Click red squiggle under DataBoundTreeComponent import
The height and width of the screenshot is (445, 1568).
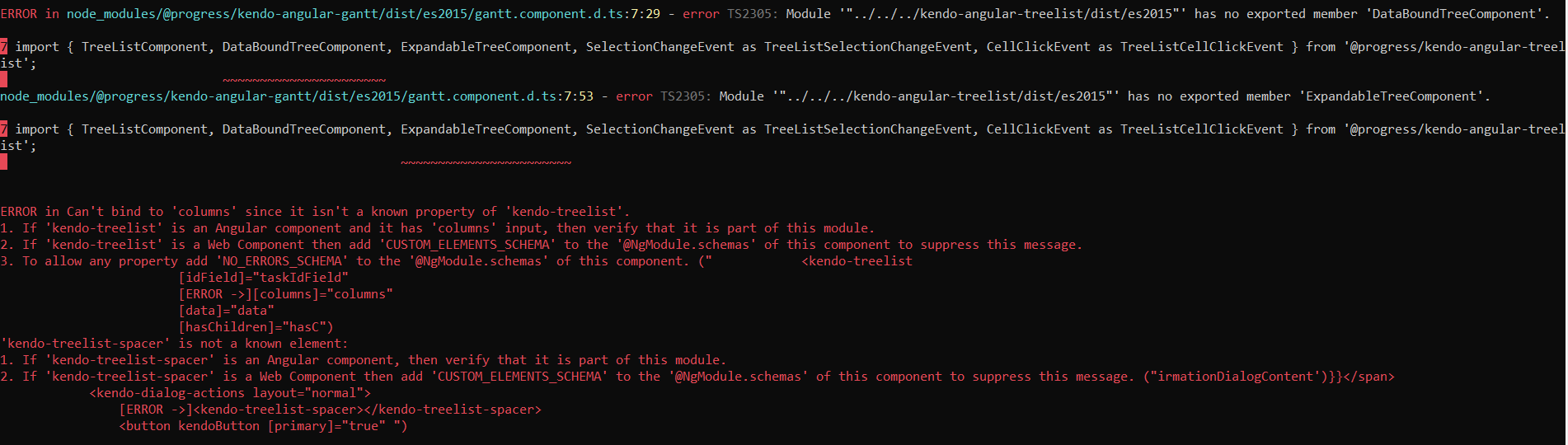click(x=303, y=81)
